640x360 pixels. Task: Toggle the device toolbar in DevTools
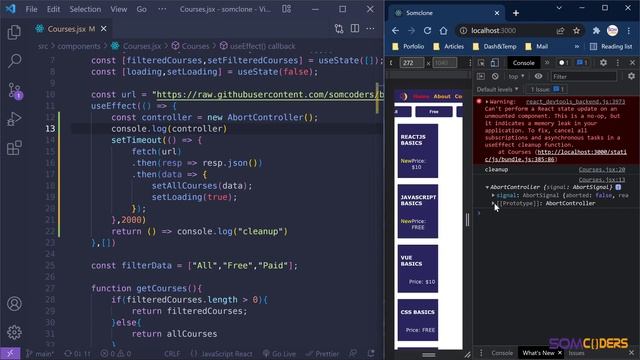click(495, 63)
